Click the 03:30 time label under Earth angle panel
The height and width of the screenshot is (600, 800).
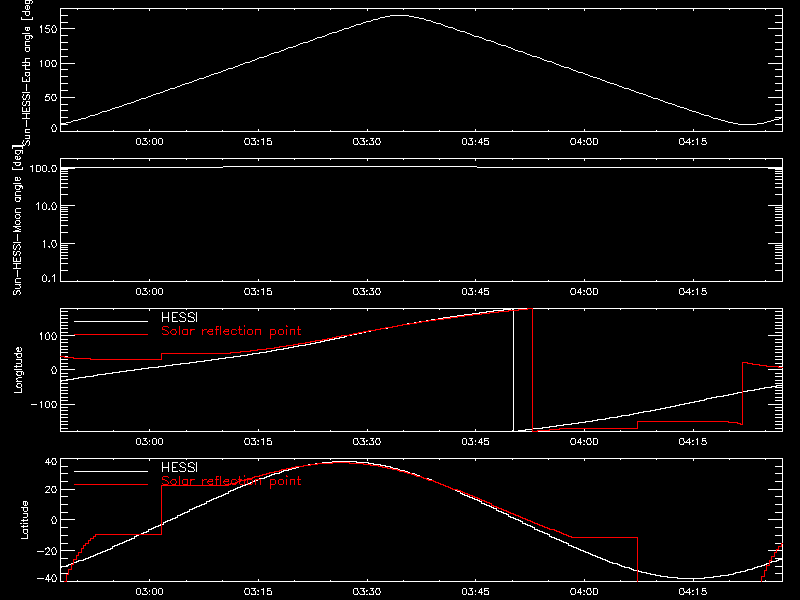pos(366,141)
